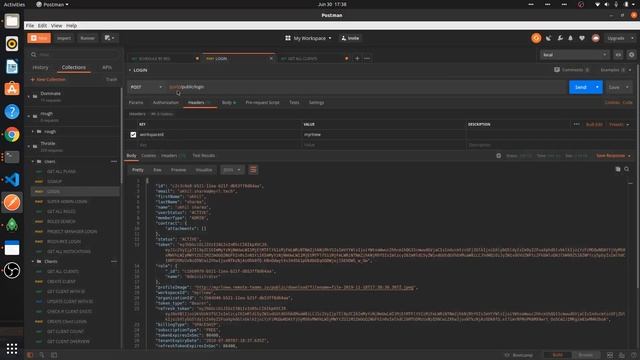Open Chrome from the Ubuntu dock
The height and width of the screenshot is (360, 640).
[x=12, y=134]
